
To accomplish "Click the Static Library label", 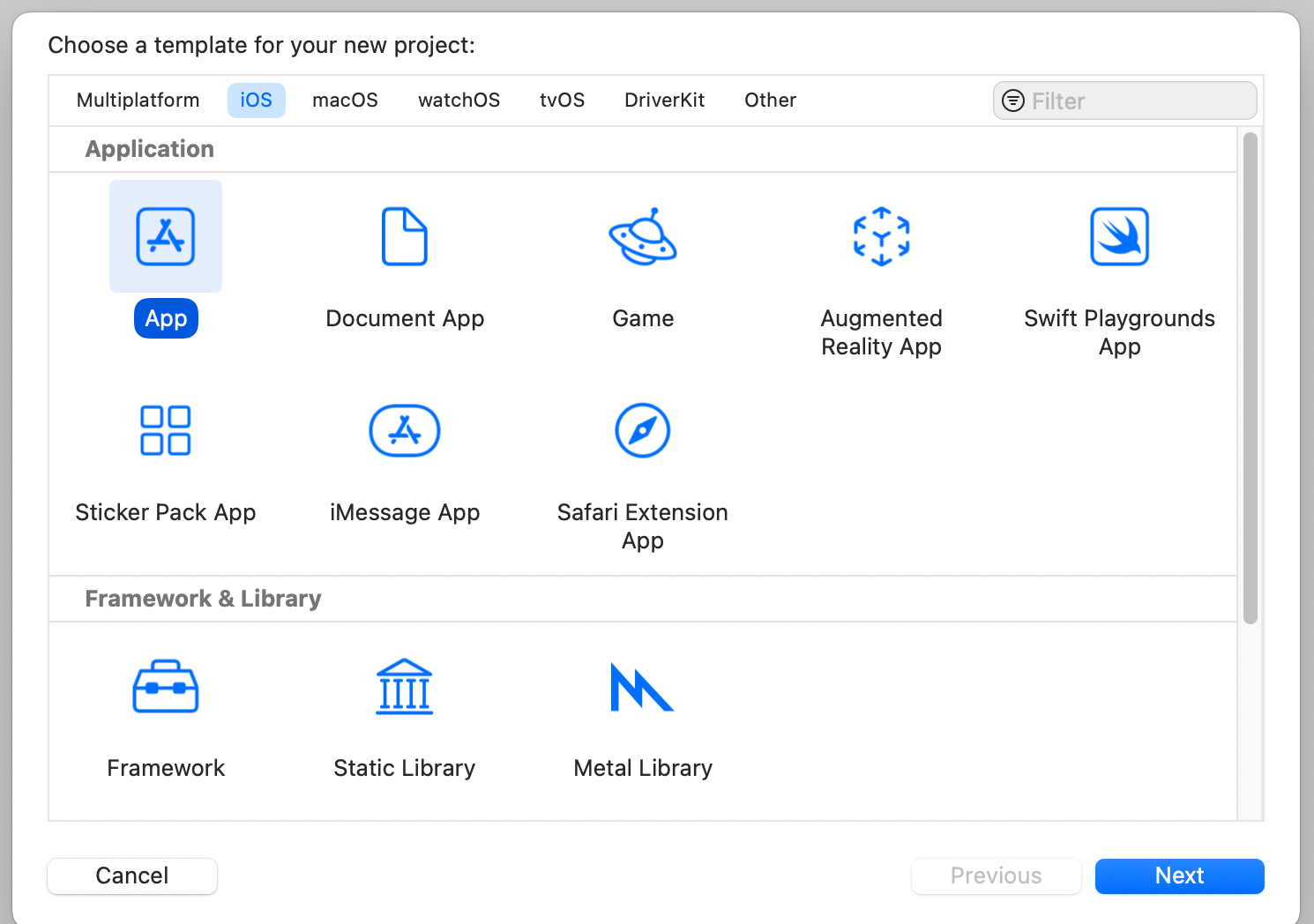I will point(405,768).
